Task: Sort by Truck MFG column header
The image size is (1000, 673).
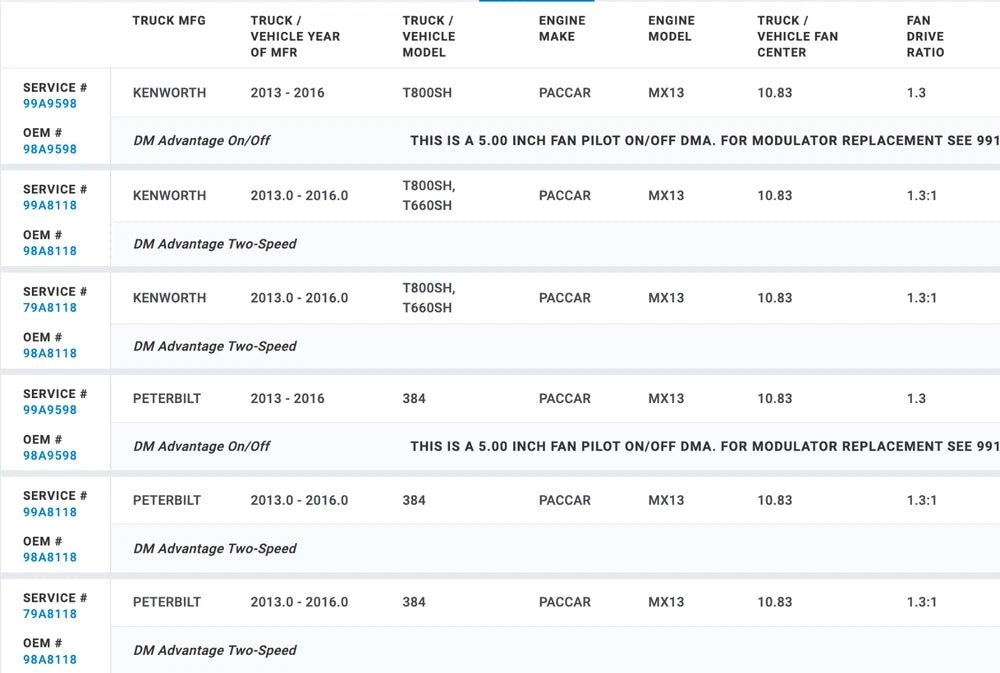Action: click(x=169, y=21)
